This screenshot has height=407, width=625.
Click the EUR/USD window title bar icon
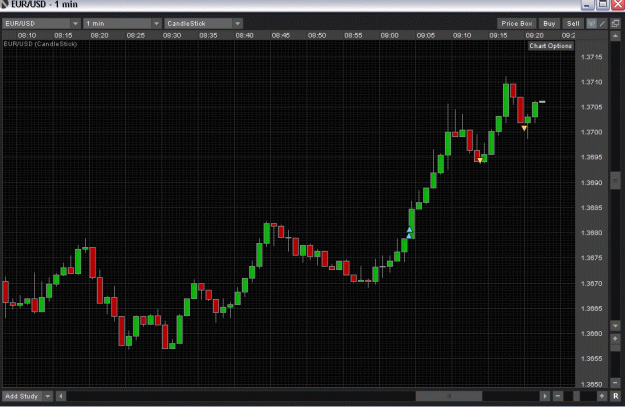click(4, 4)
